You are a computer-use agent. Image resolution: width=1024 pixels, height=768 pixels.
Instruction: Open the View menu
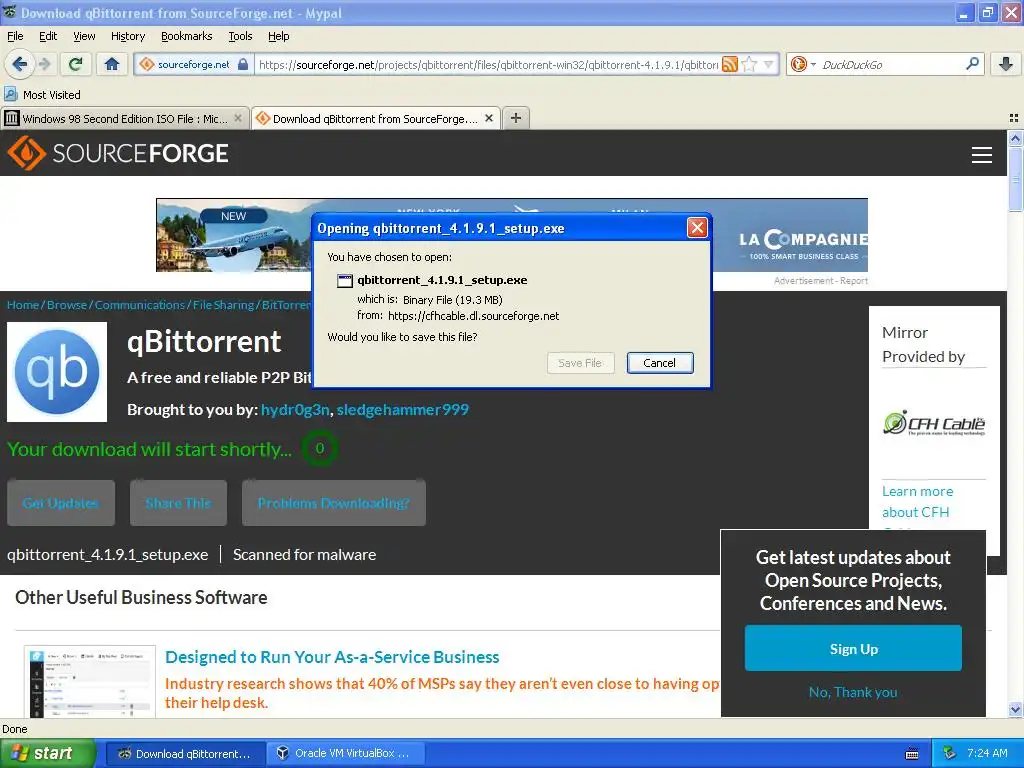[84, 36]
